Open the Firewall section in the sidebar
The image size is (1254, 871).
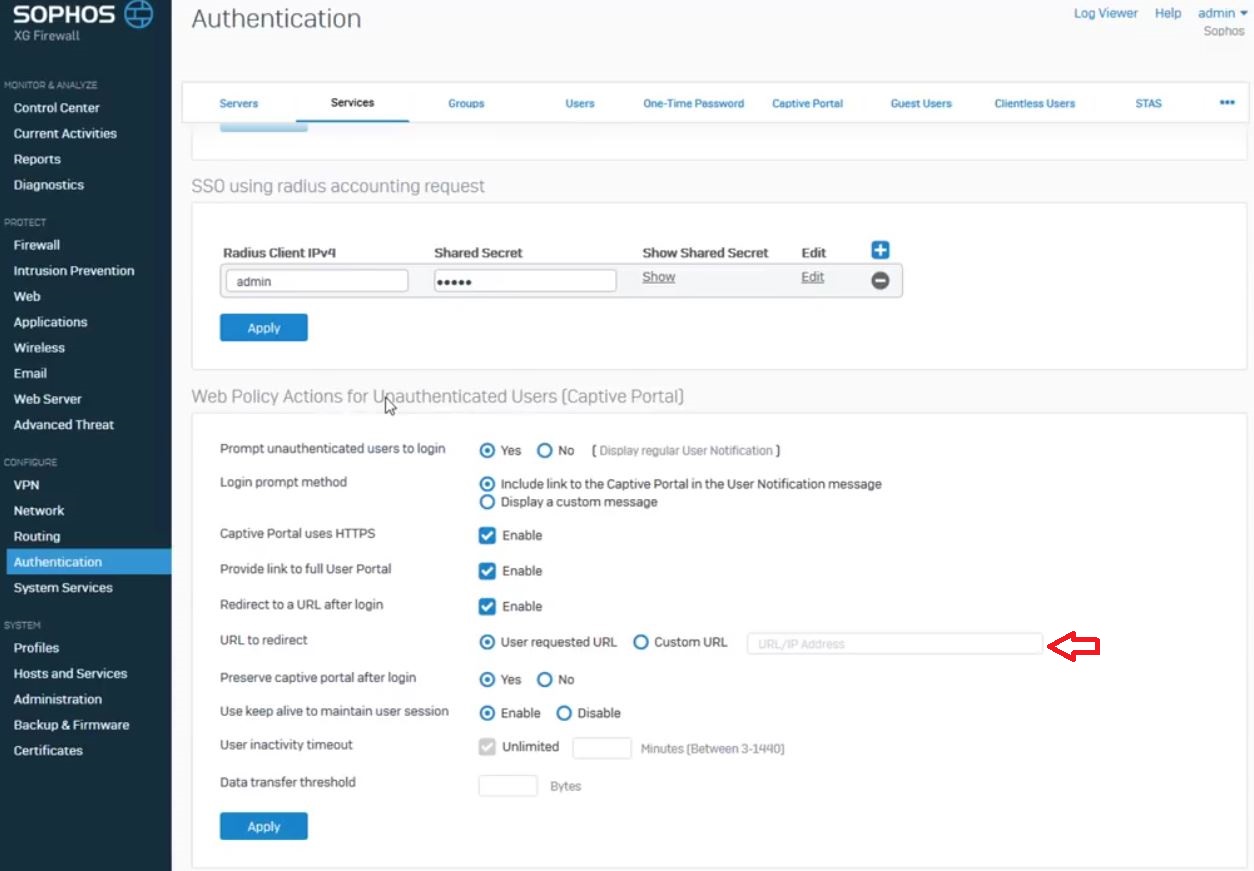pos(36,245)
